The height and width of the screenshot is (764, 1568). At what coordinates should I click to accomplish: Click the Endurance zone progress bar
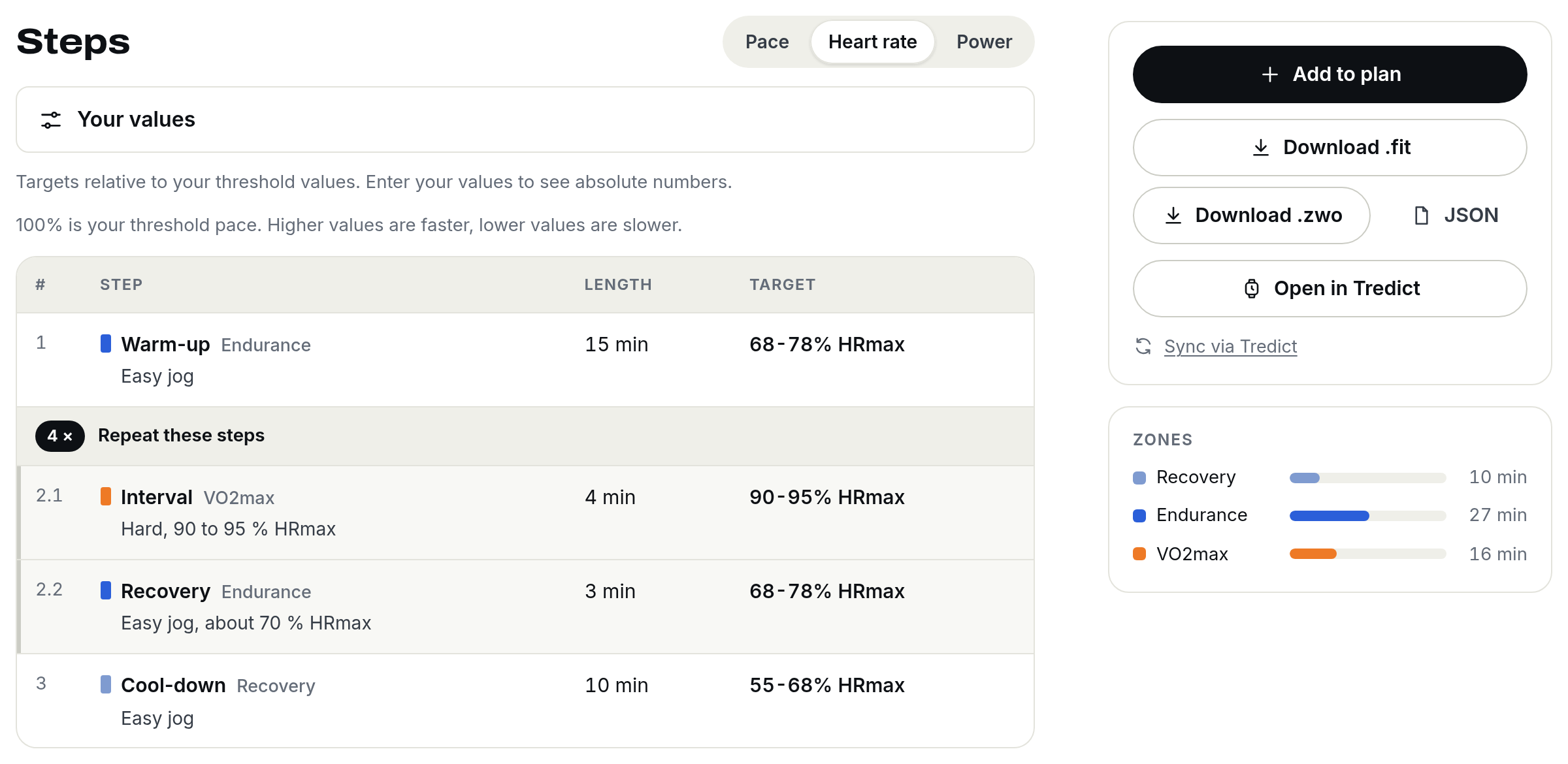pyautogui.click(x=1367, y=516)
